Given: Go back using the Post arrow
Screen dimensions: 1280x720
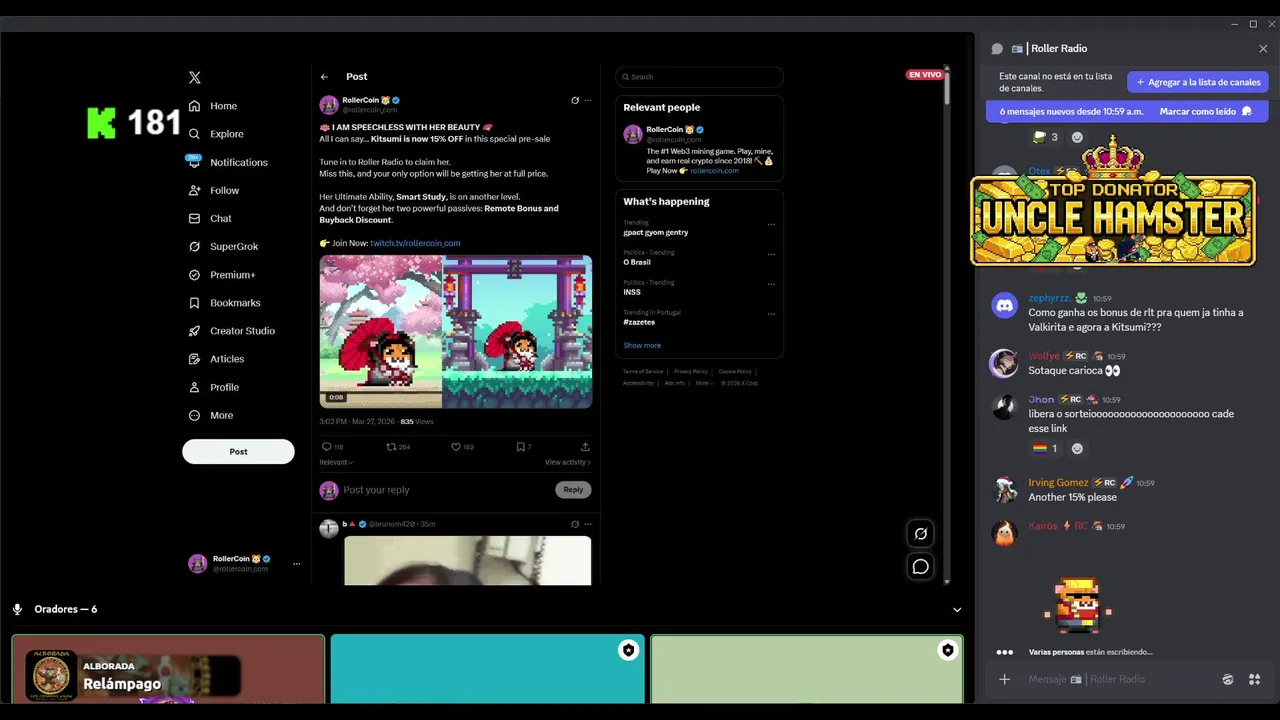Looking at the screenshot, I should 324,77.
